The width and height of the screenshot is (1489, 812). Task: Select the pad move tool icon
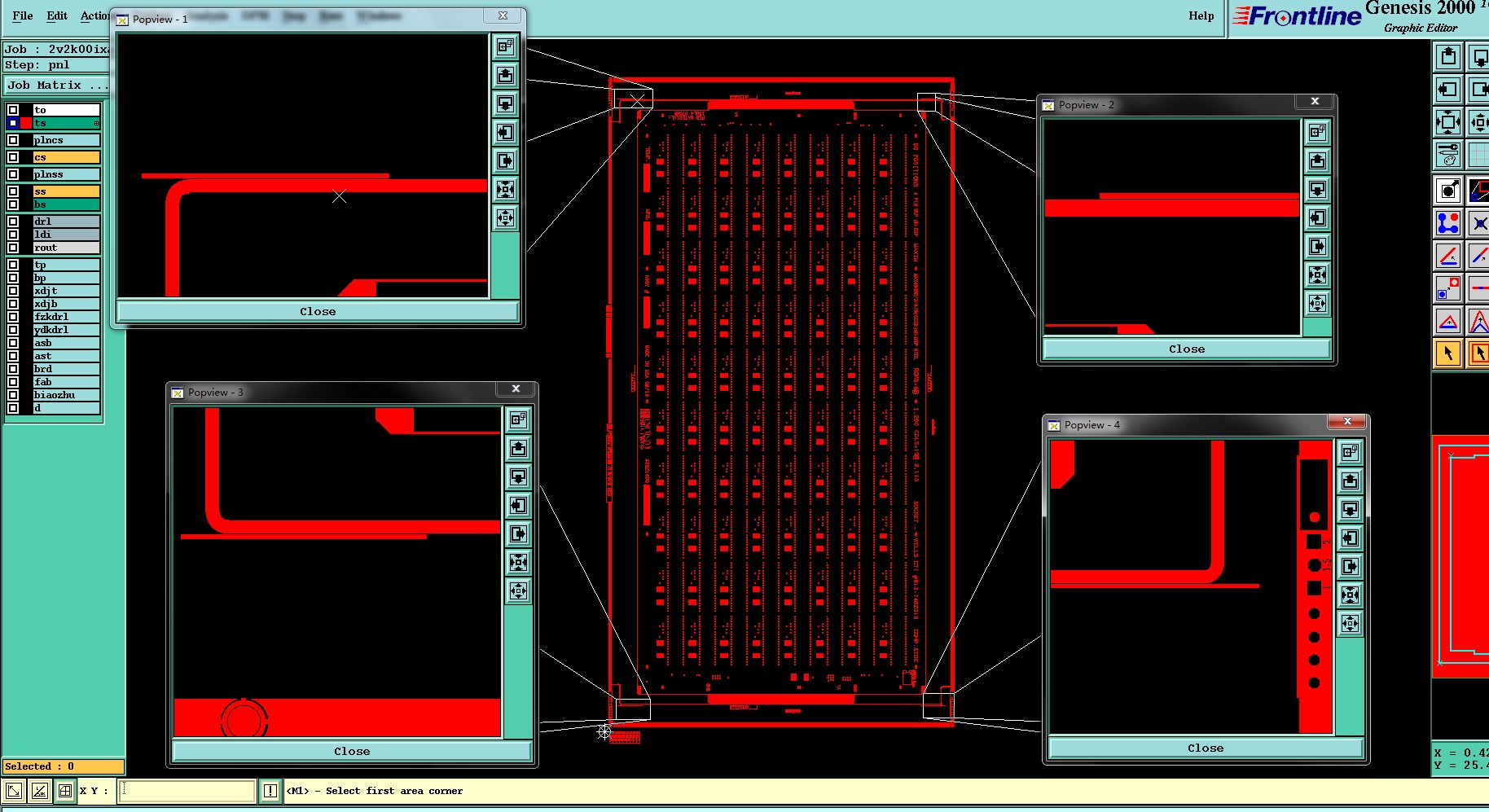(x=1448, y=288)
